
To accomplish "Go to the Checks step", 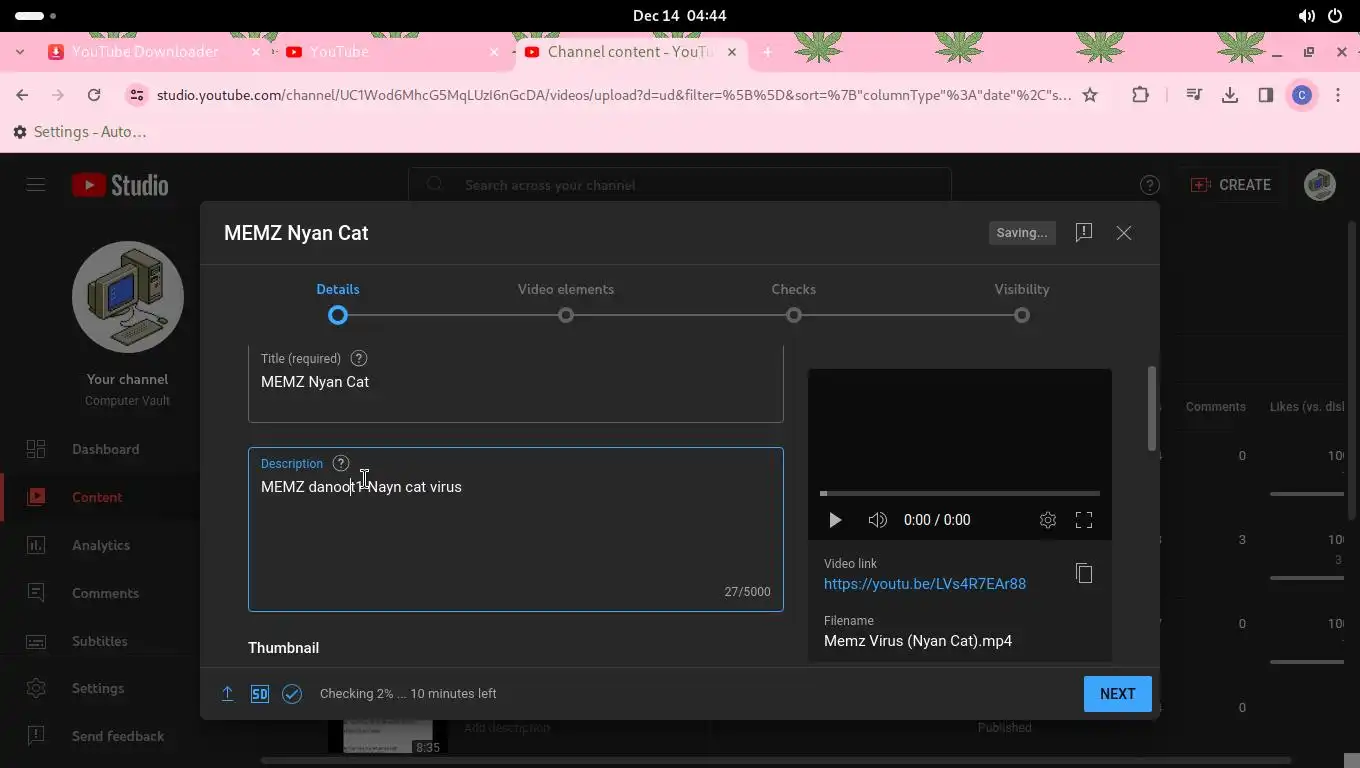I will pyautogui.click(x=794, y=302).
